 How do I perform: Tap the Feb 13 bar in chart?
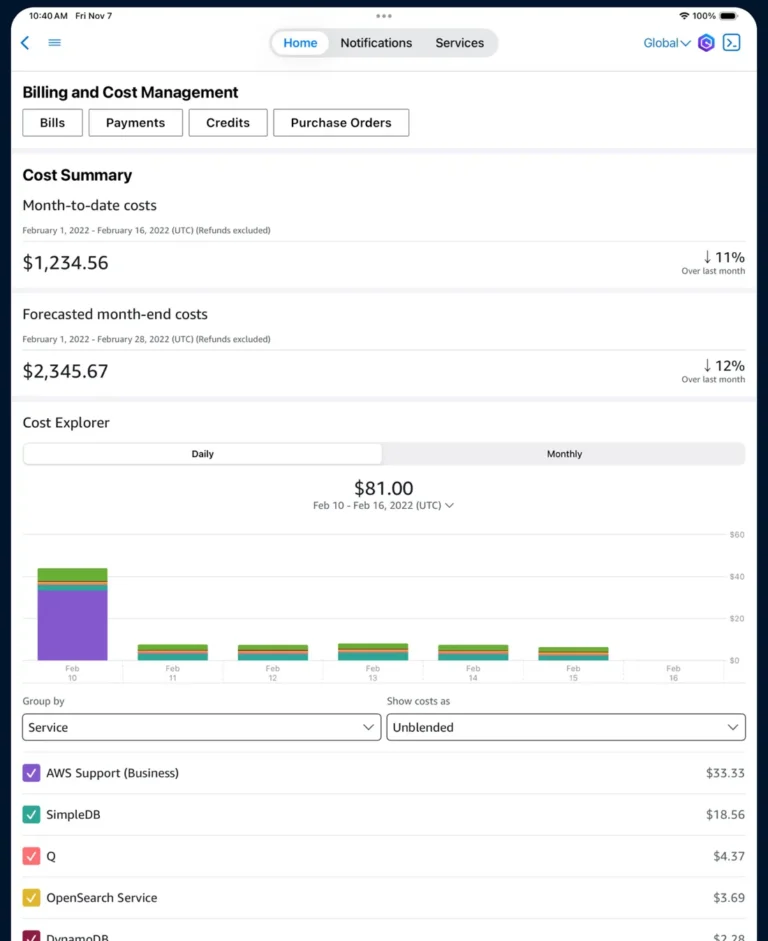(x=373, y=652)
